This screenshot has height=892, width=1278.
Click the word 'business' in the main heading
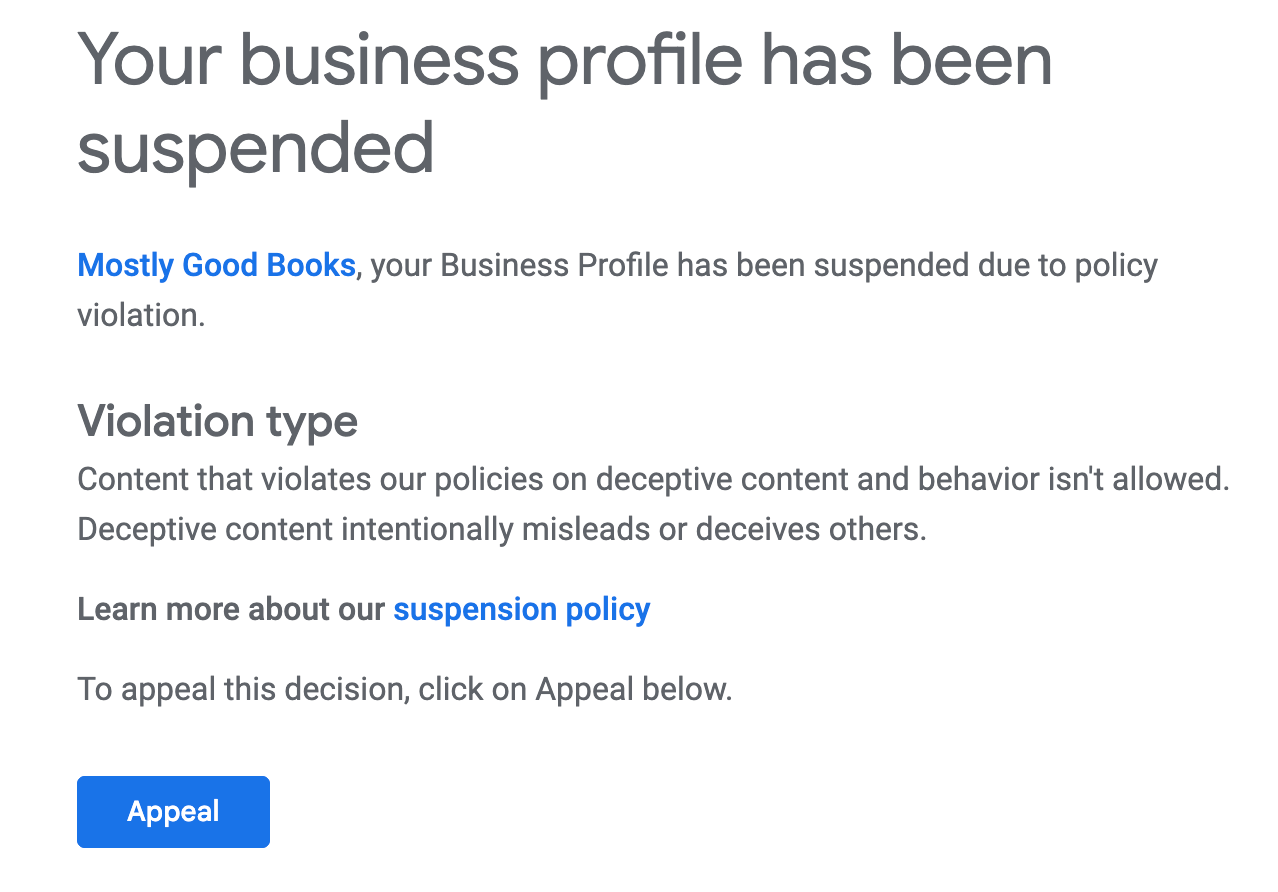[x=379, y=62]
